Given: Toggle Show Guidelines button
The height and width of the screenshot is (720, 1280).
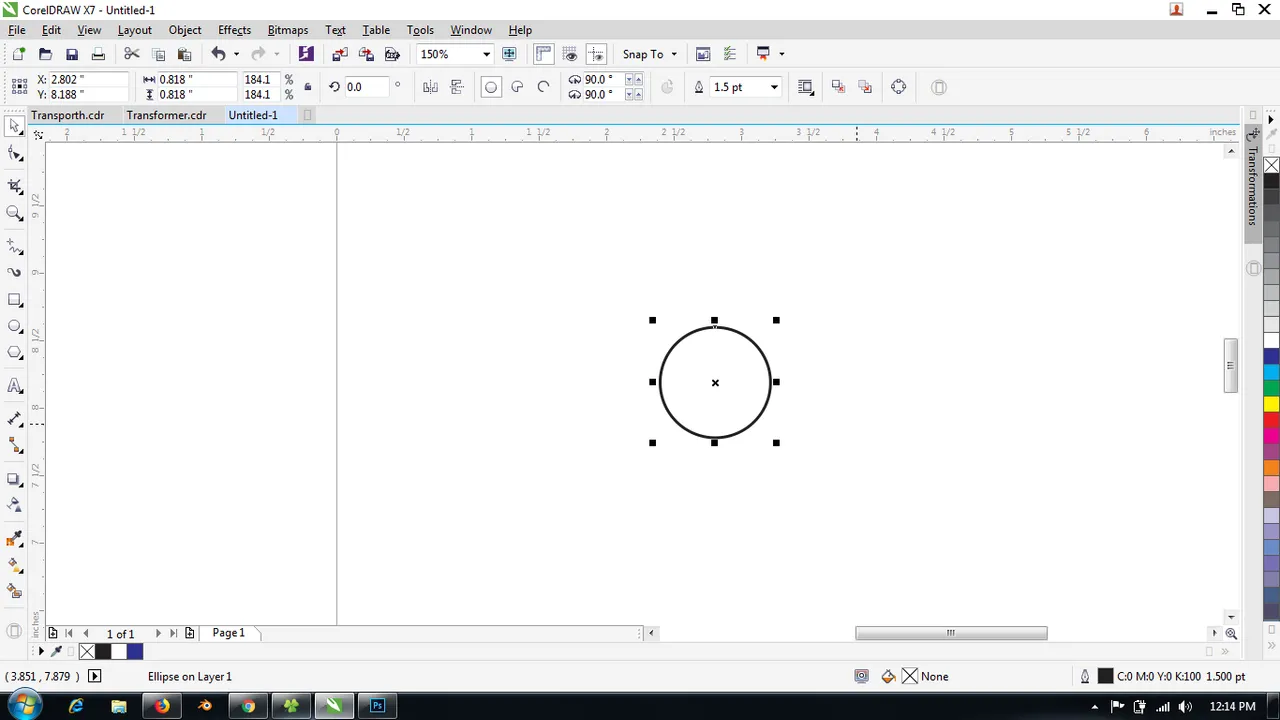Looking at the screenshot, I should [x=596, y=54].
